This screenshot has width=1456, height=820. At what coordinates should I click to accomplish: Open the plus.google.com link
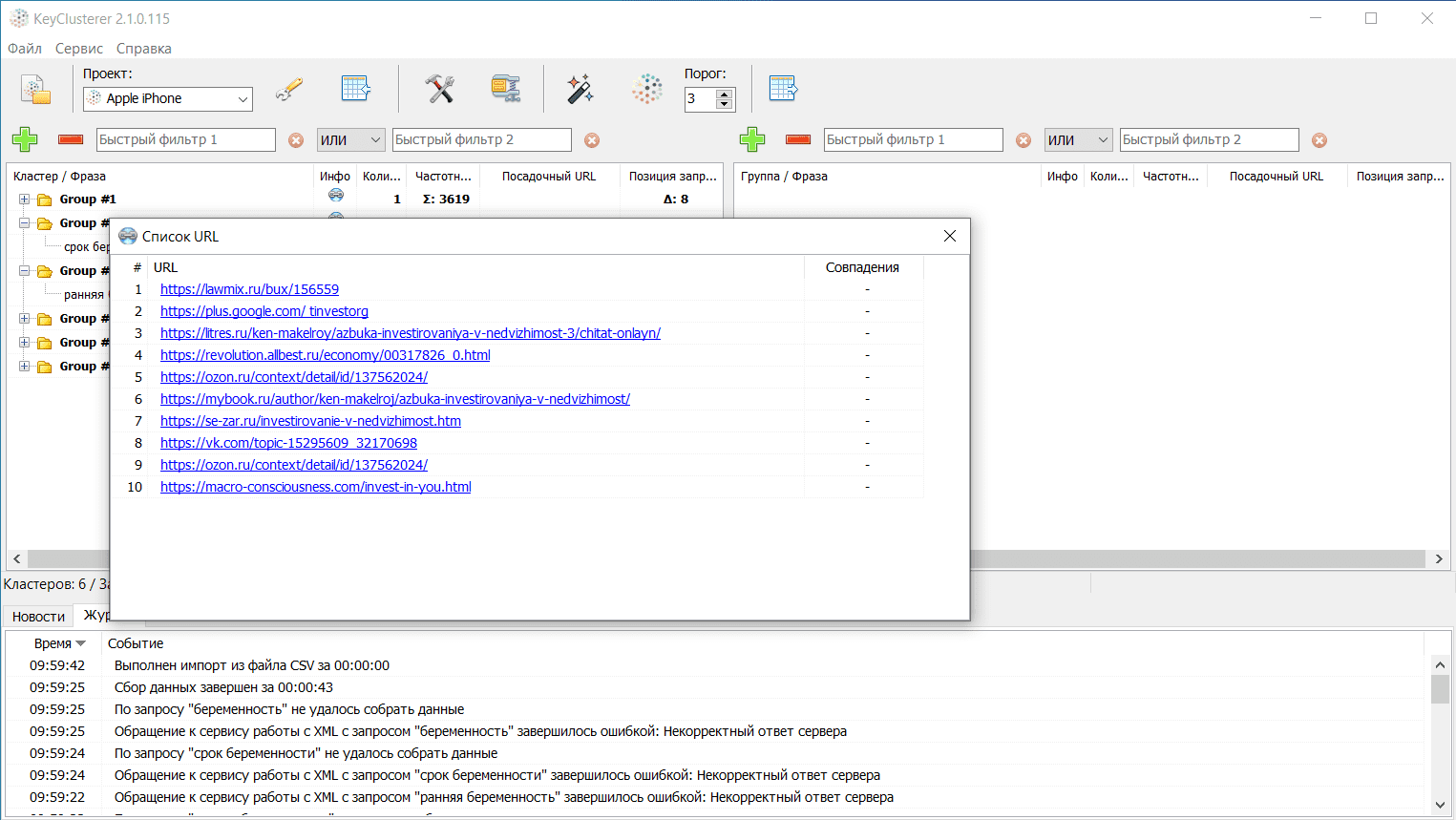[x=264, y=311]
